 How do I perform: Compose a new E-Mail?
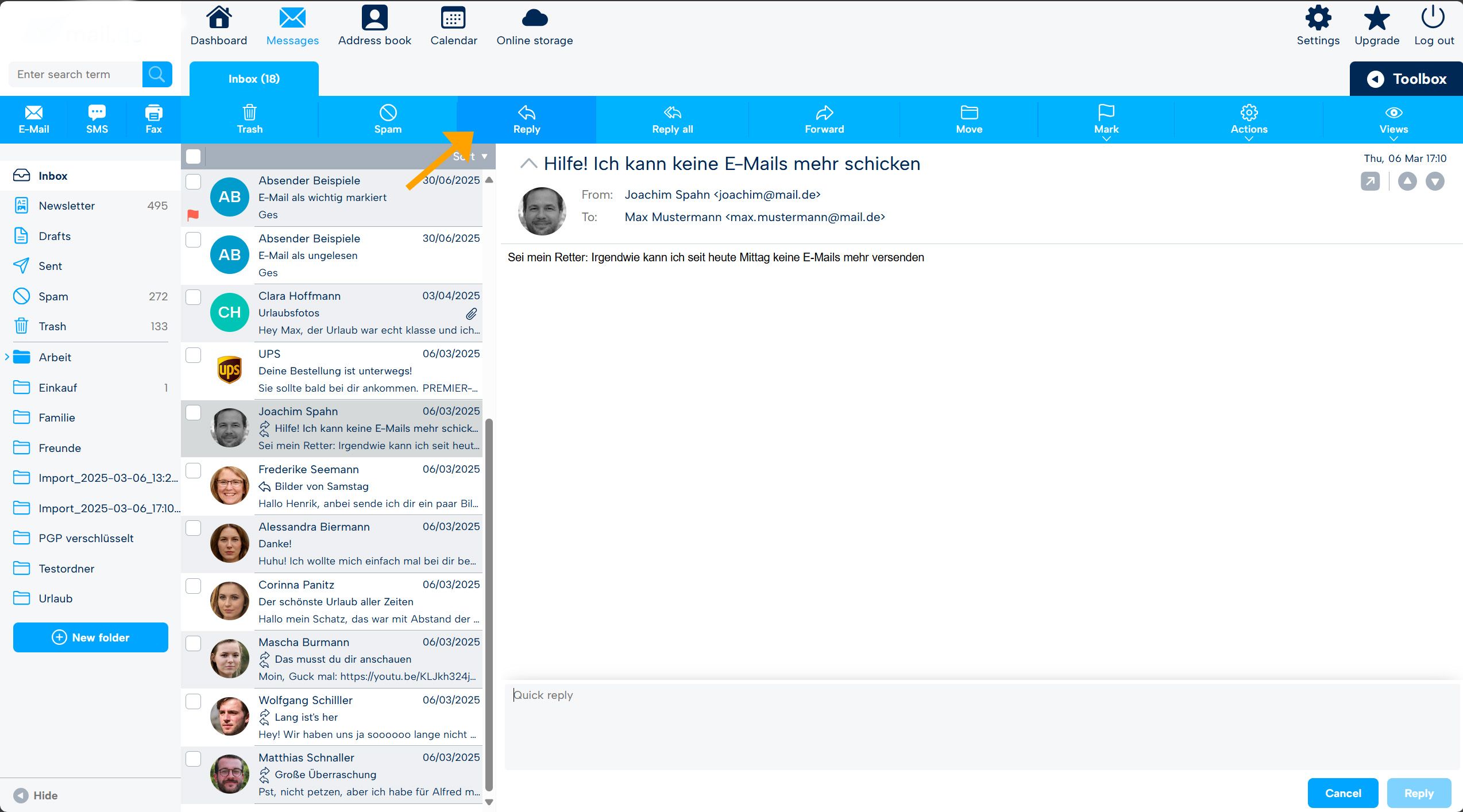tap(34, 119)
